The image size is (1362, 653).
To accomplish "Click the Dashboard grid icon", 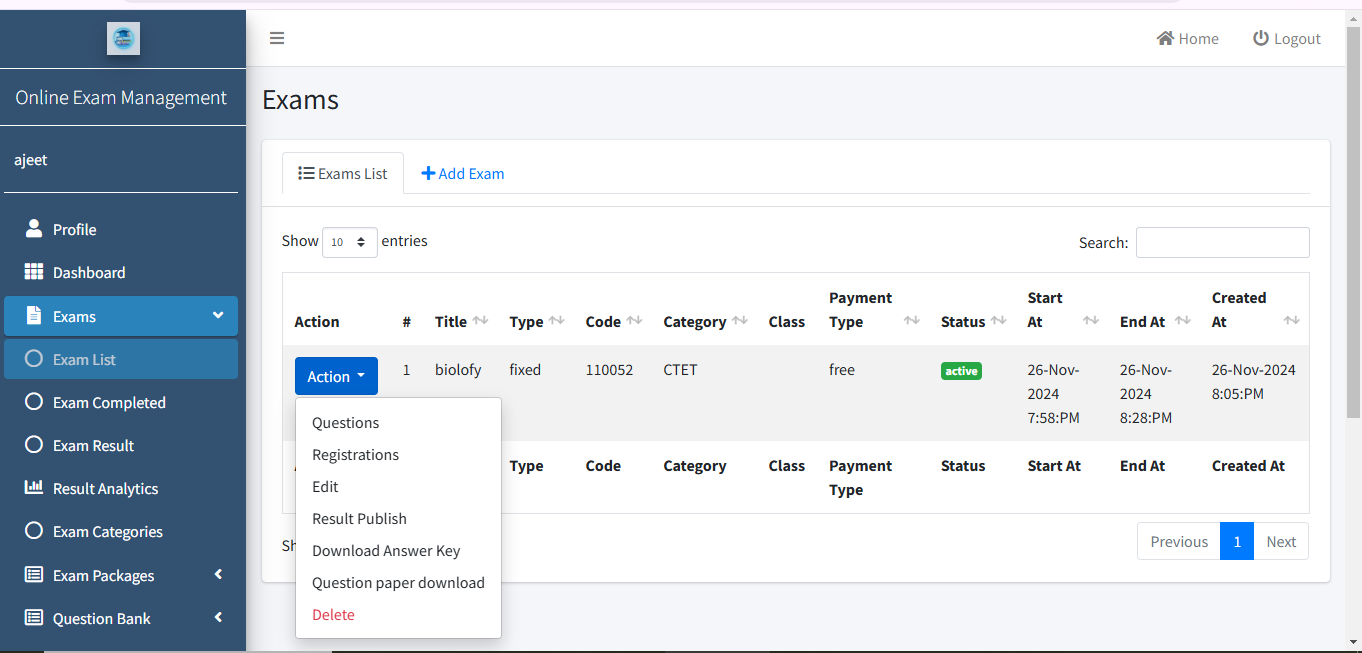I will 34,272.
